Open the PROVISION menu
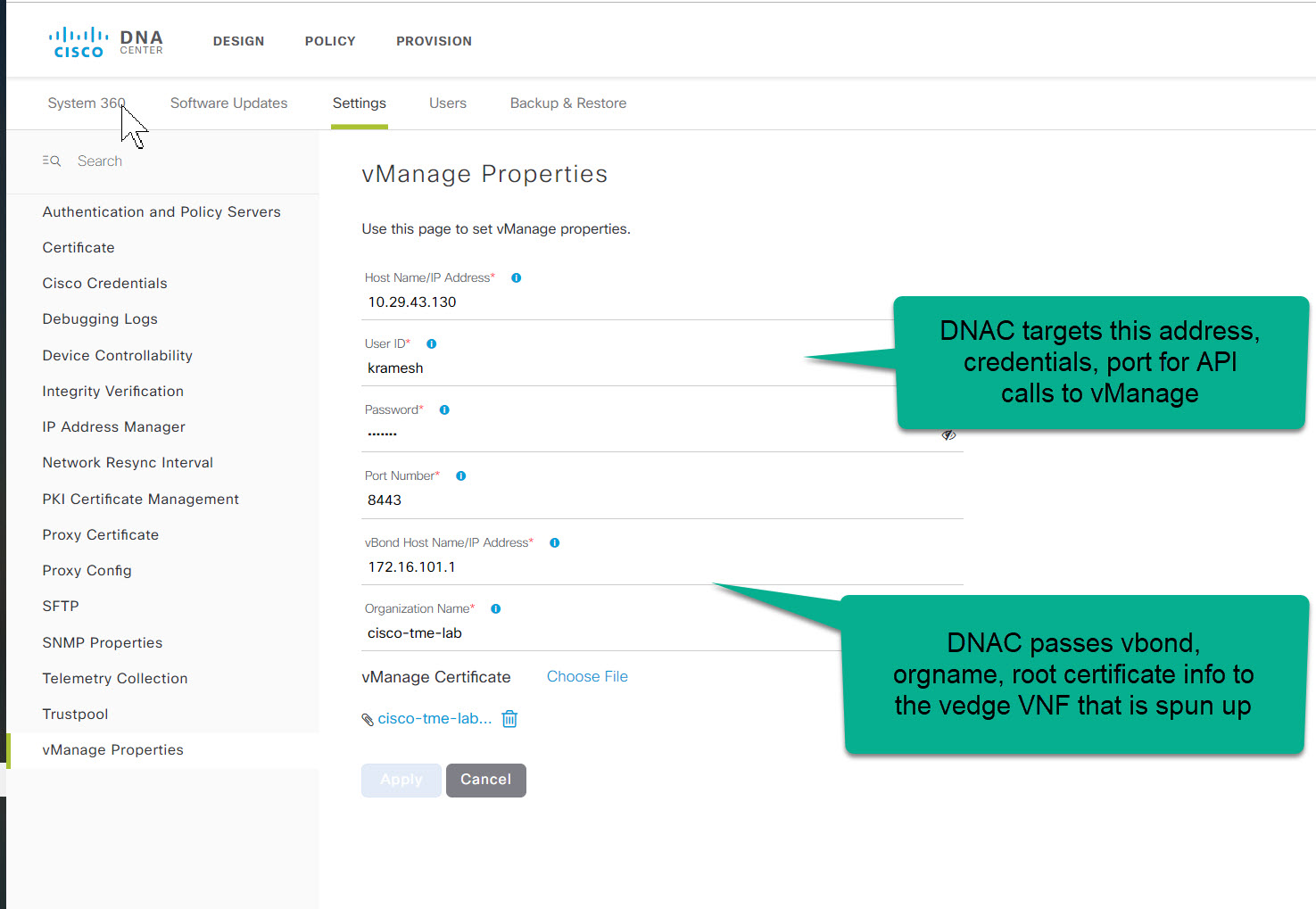This screenshot has width=1316, height=909. (x=434, y=40)
